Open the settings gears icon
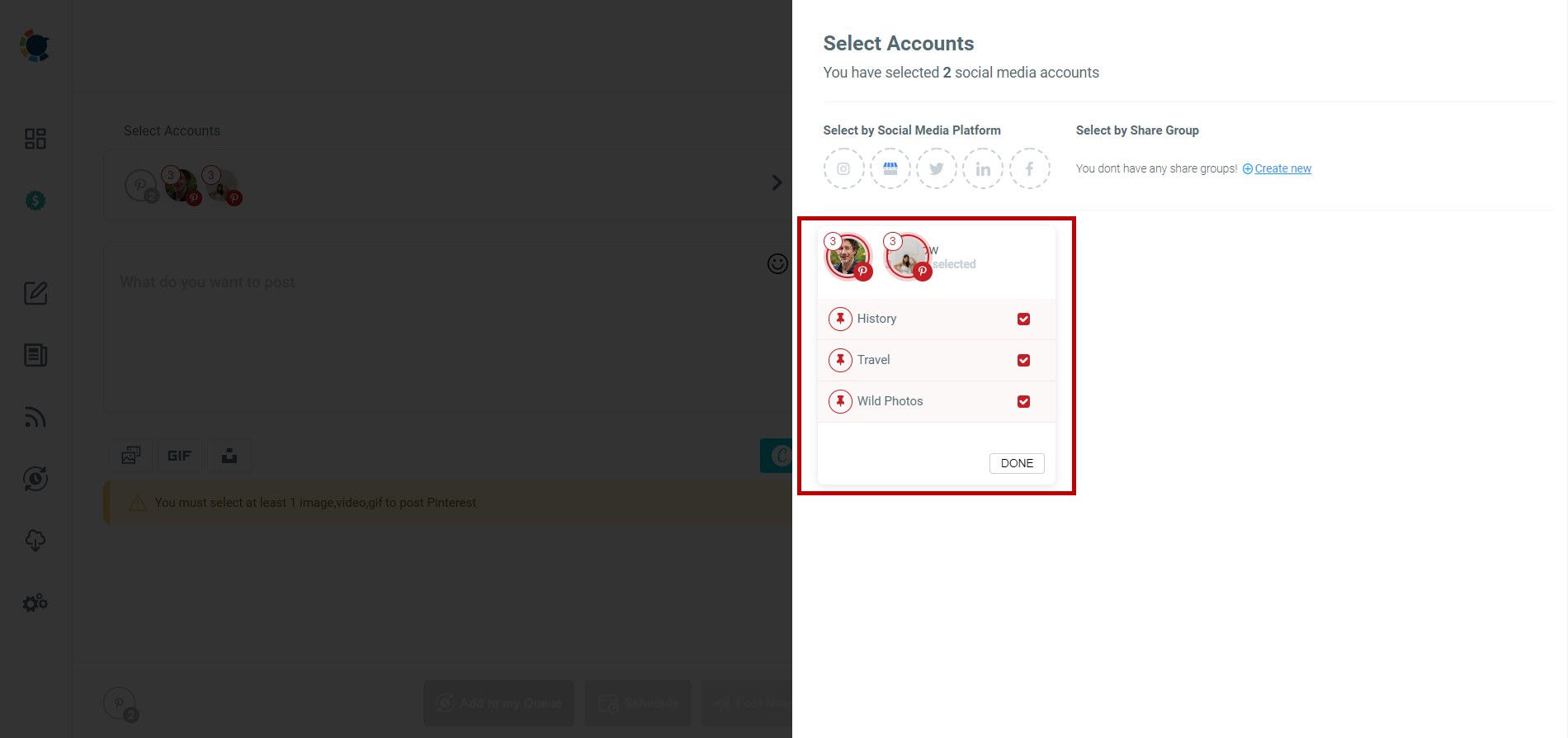Viewport: 1568px width, 738px height. pyautogui.click(x=35, y=603)
